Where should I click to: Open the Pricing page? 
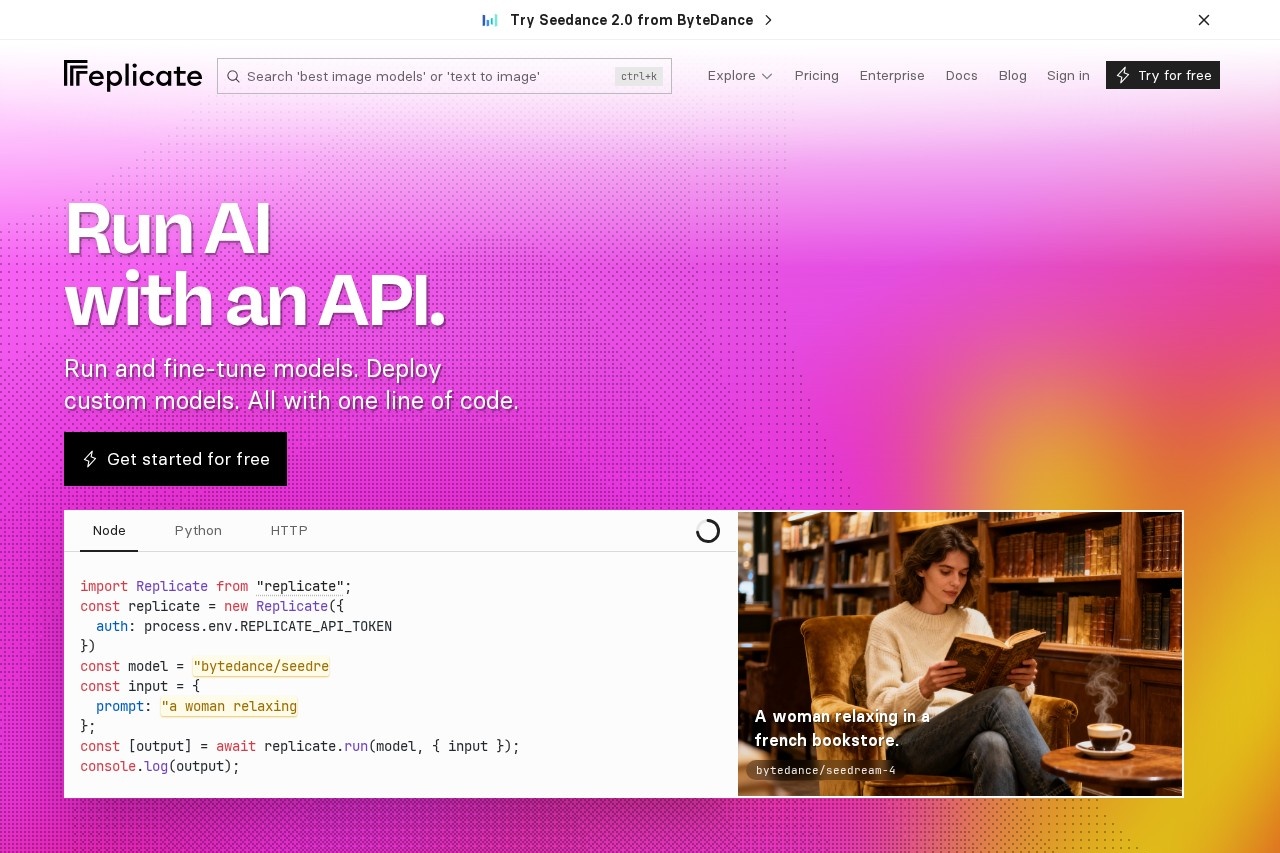[817, 75]
